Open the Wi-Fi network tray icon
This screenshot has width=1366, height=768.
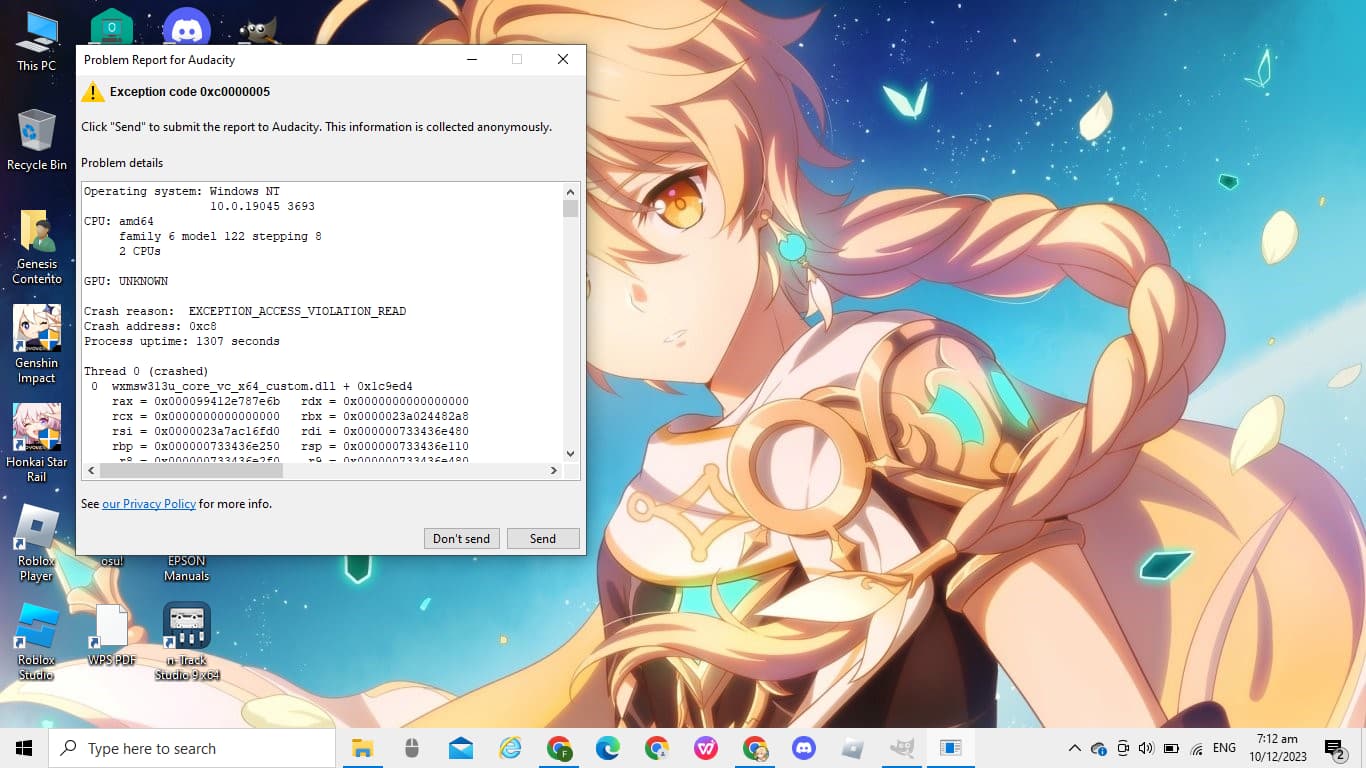point(1196,748)
